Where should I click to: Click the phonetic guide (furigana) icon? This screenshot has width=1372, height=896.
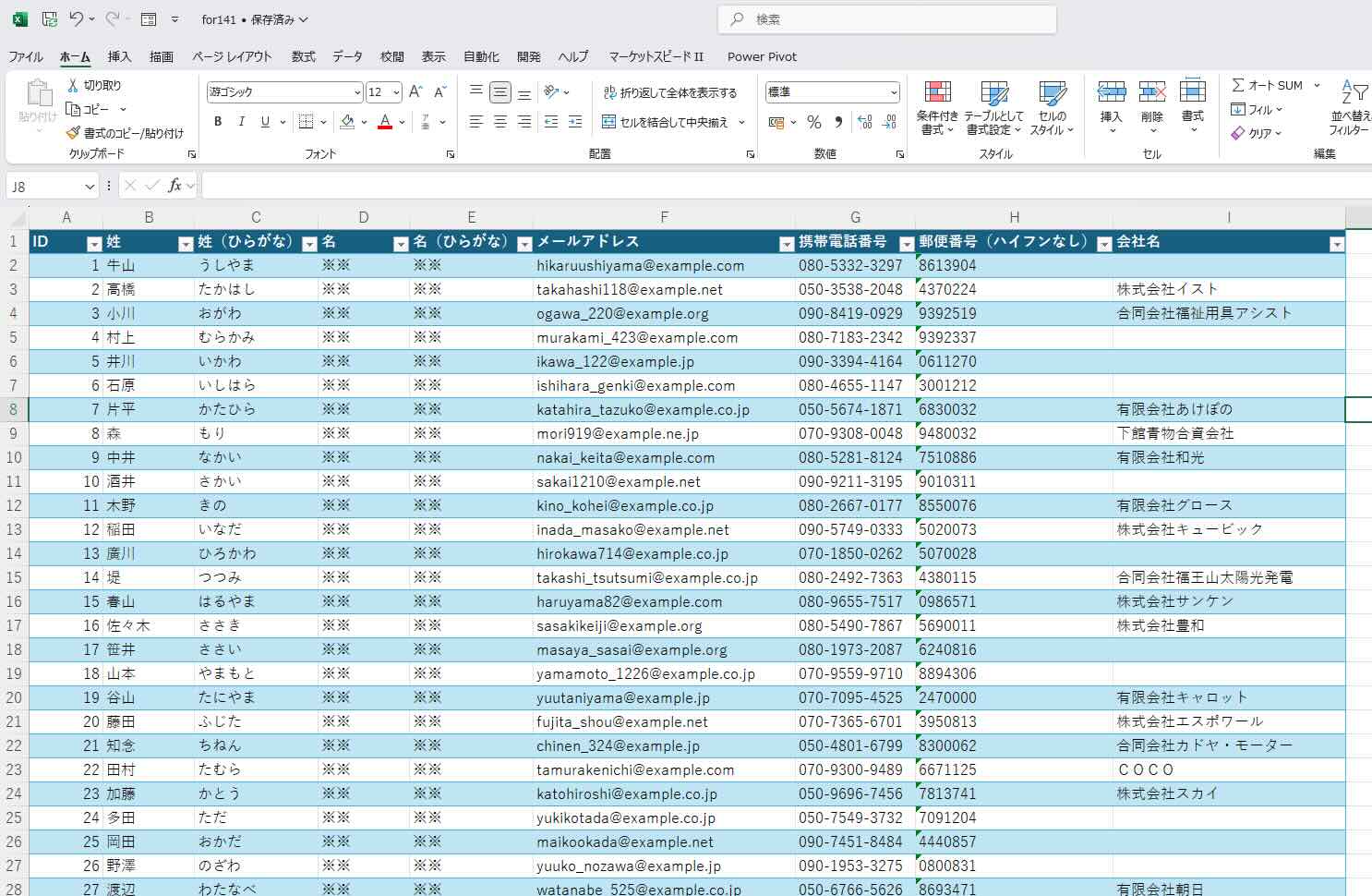(x=426, y=122)
